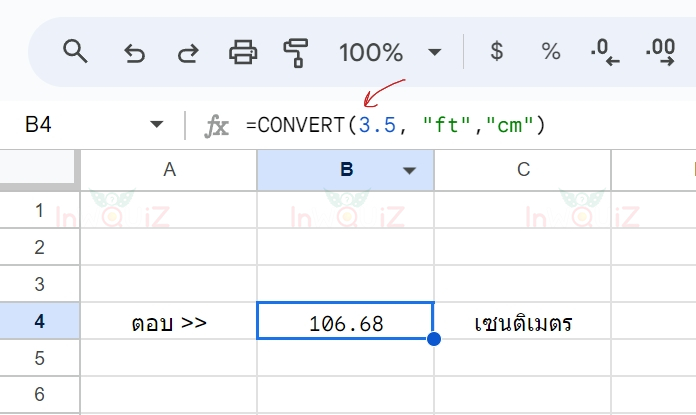Screen dimensions: 696x415
Task: Select row 6 header
Action: click(x=40, y=394)
